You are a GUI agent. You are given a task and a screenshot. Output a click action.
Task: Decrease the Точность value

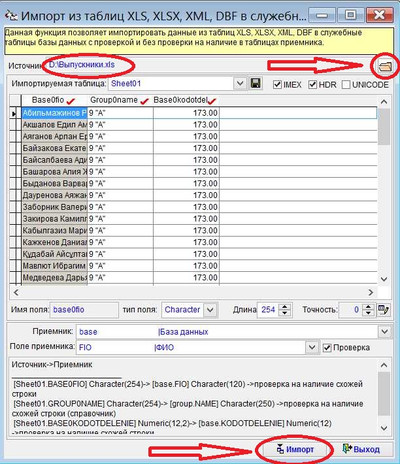[368, 313]
